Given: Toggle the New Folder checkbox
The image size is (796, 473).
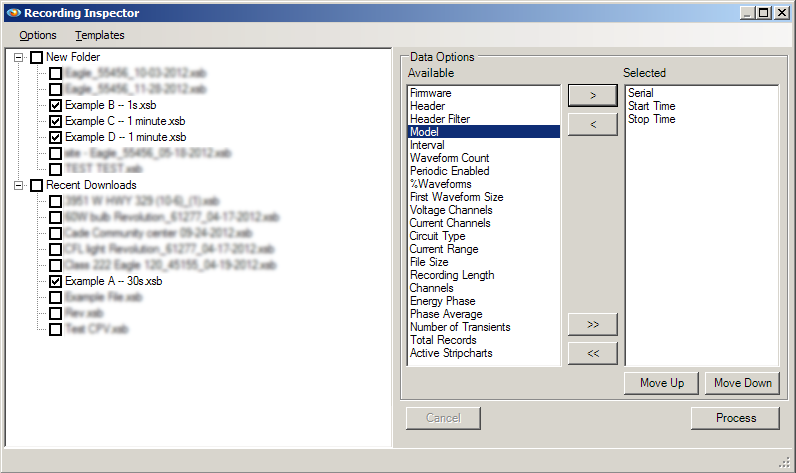Looking at the screenshot, I should point(37,57).
